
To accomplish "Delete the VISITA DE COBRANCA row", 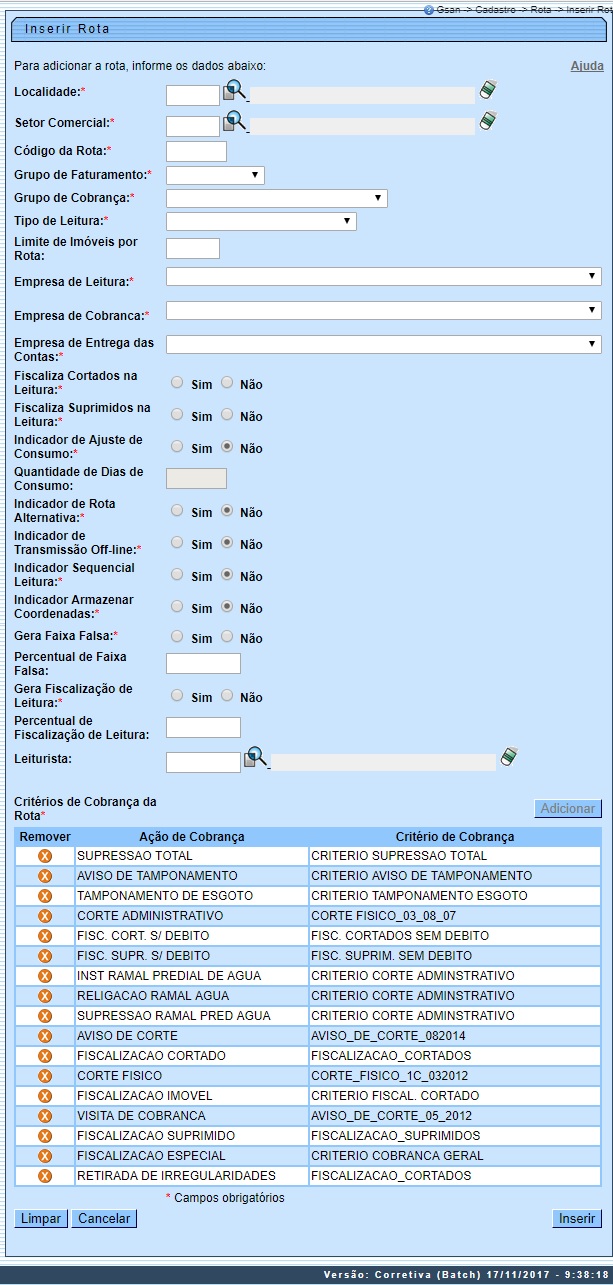I will pos(44,1116).
